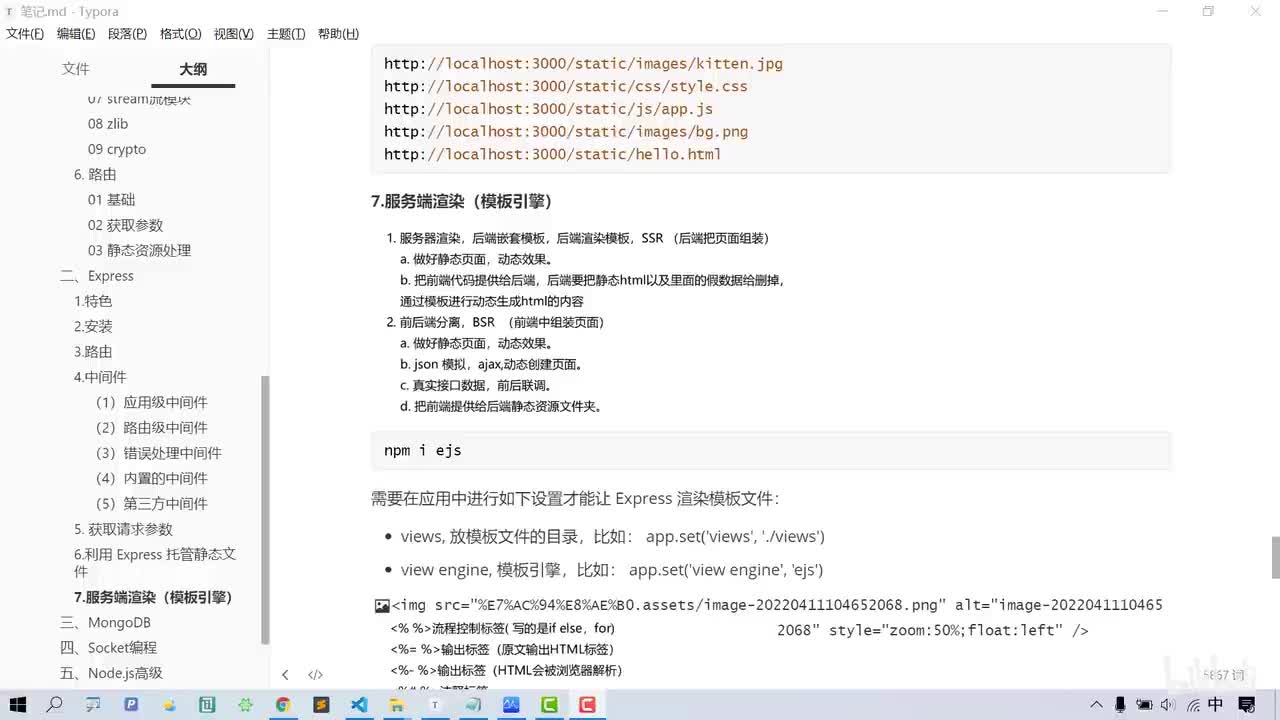Image resolution: width=1280 pixels, height=720 pixels.
Task: Go to 三、MongoDB in outline
Action: pyautogui.click(x=105, y=622)
